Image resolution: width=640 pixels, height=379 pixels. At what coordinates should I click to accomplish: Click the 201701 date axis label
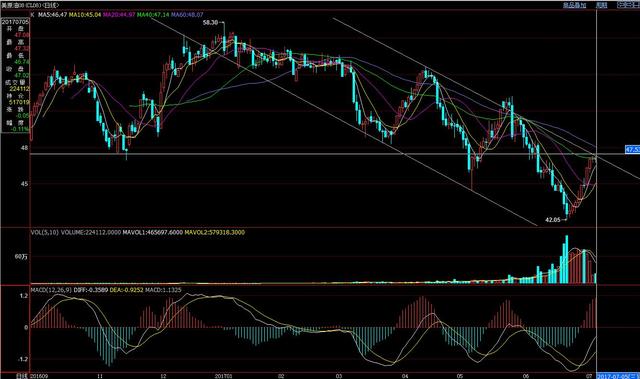223,376
